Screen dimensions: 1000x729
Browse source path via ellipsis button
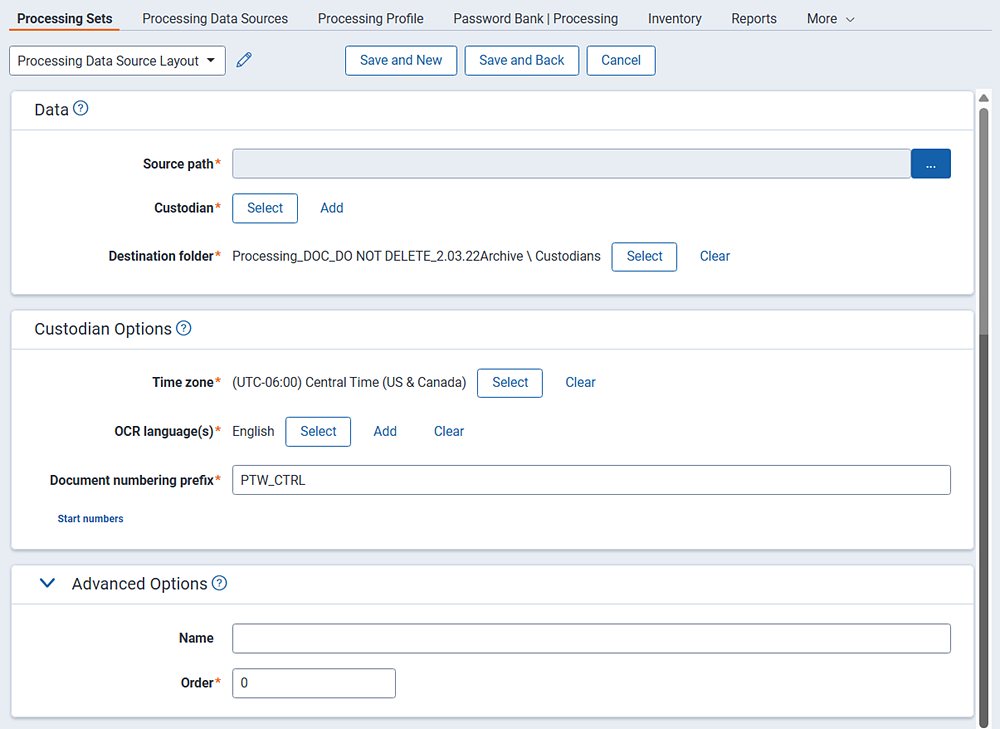tap(931, 163)
